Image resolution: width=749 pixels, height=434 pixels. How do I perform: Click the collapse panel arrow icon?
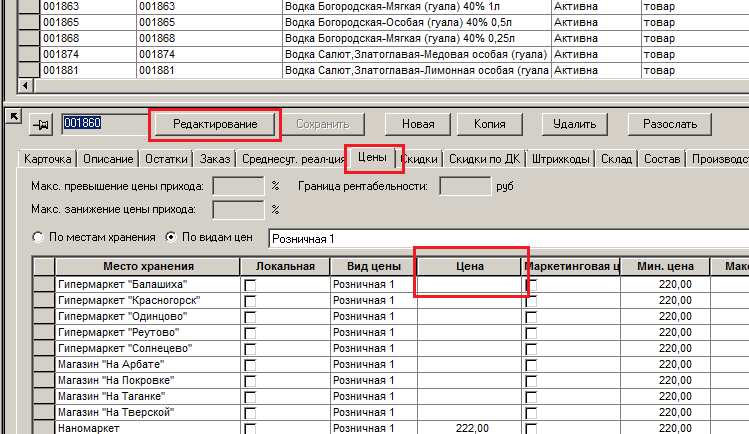click(13, 116)
